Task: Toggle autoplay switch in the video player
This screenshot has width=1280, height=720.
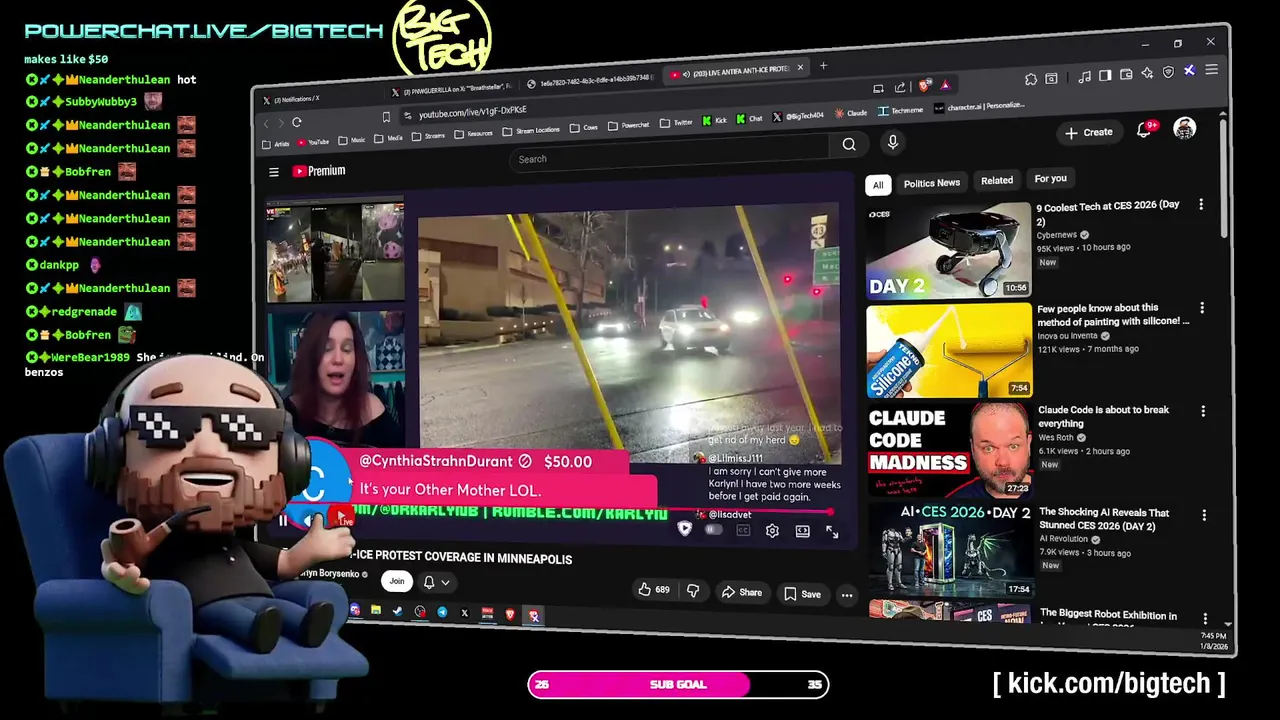Action: [713, 530]
